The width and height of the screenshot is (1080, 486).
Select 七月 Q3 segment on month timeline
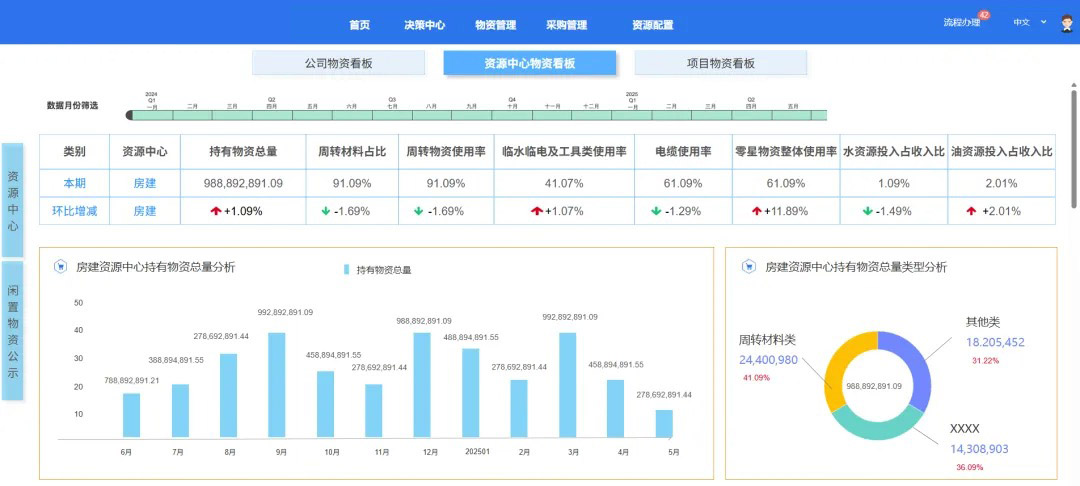click(392, 115)
